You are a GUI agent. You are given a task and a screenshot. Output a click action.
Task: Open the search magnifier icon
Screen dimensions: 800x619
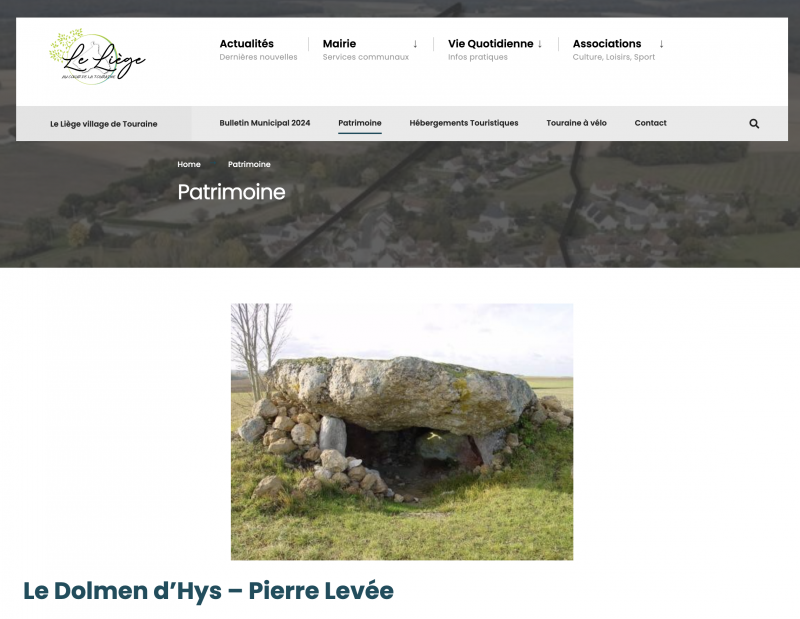click(x=754, y=124)
